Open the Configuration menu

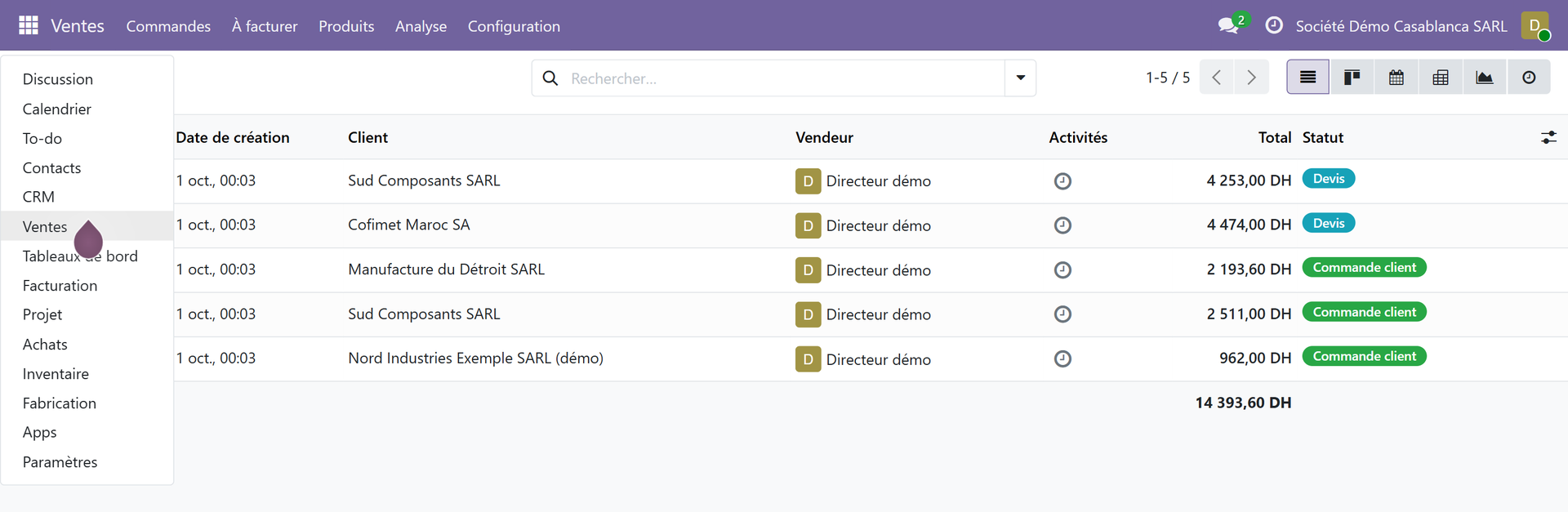click(x=514, y=26)
